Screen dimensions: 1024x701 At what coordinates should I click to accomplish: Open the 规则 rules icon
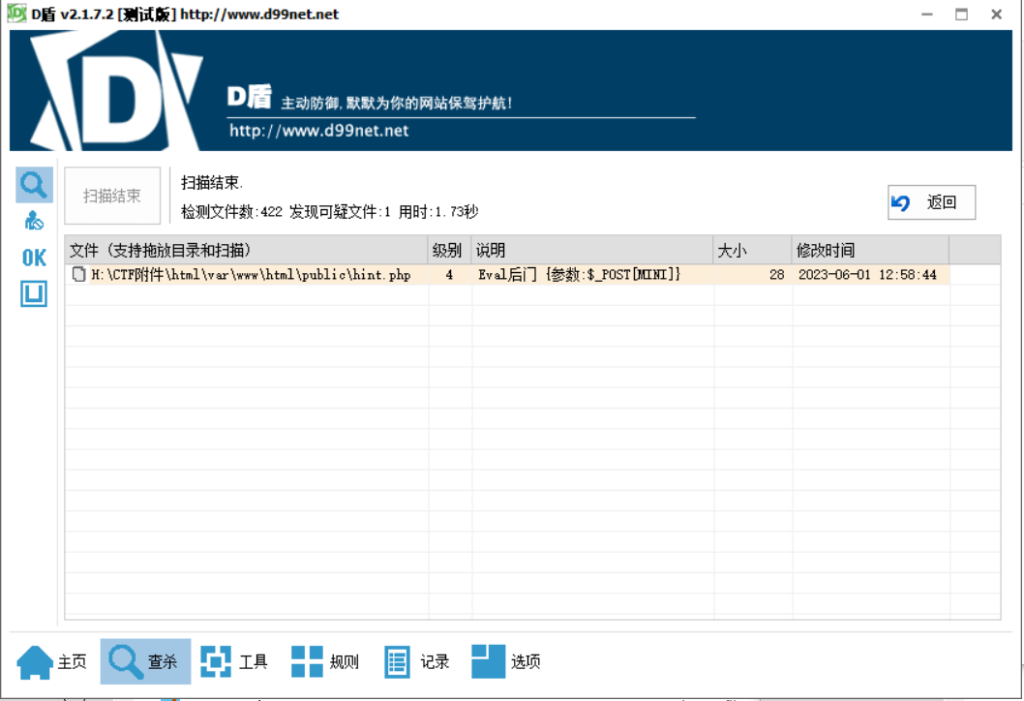coord(305,660)
